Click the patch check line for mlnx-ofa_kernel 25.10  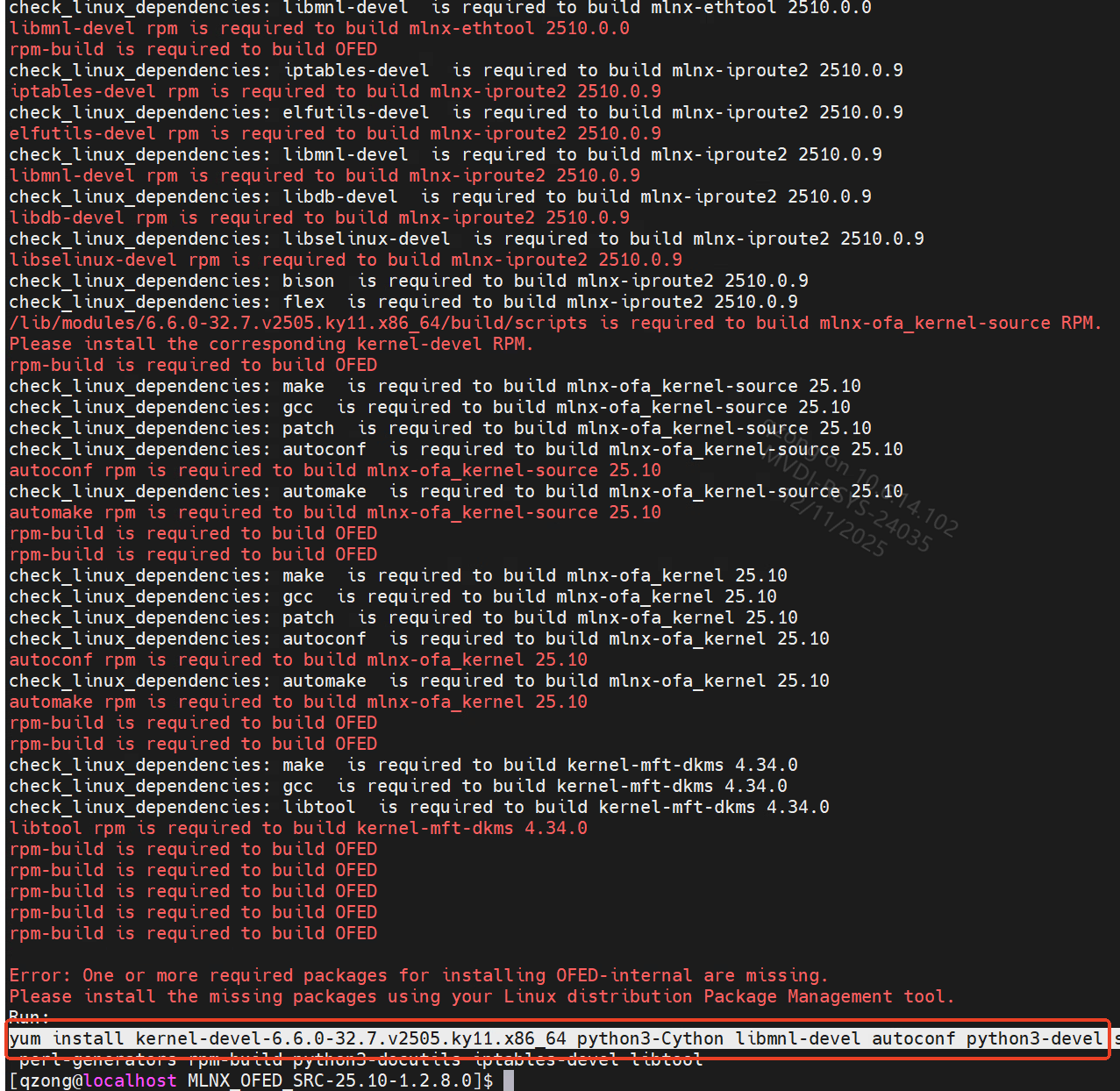(403, 617)
